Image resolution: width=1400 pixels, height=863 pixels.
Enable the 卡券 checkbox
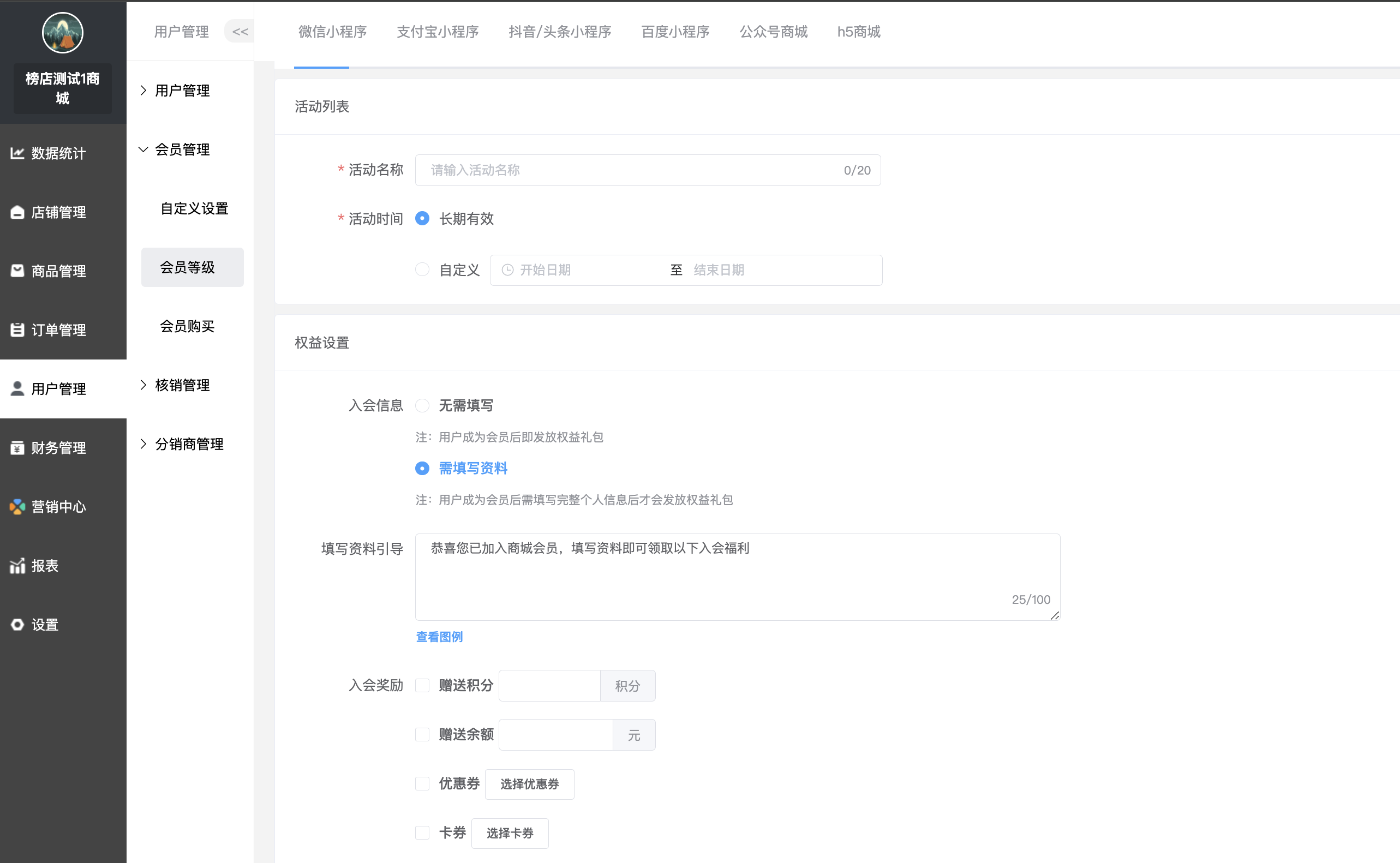coord(422,833)
